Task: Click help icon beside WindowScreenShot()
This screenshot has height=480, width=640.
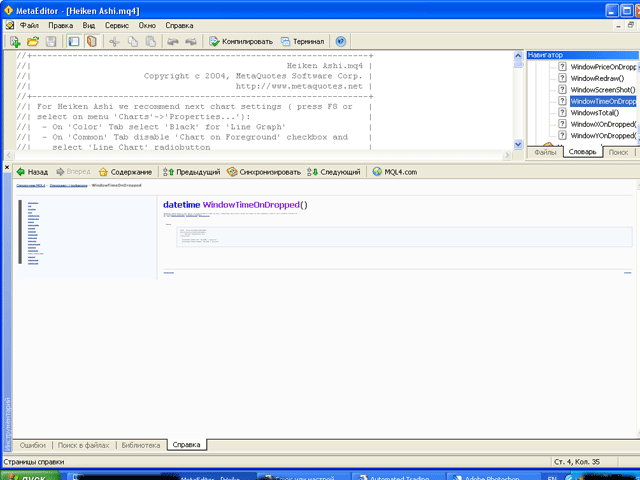Action: pyautogui.click(x=562, y=89)
